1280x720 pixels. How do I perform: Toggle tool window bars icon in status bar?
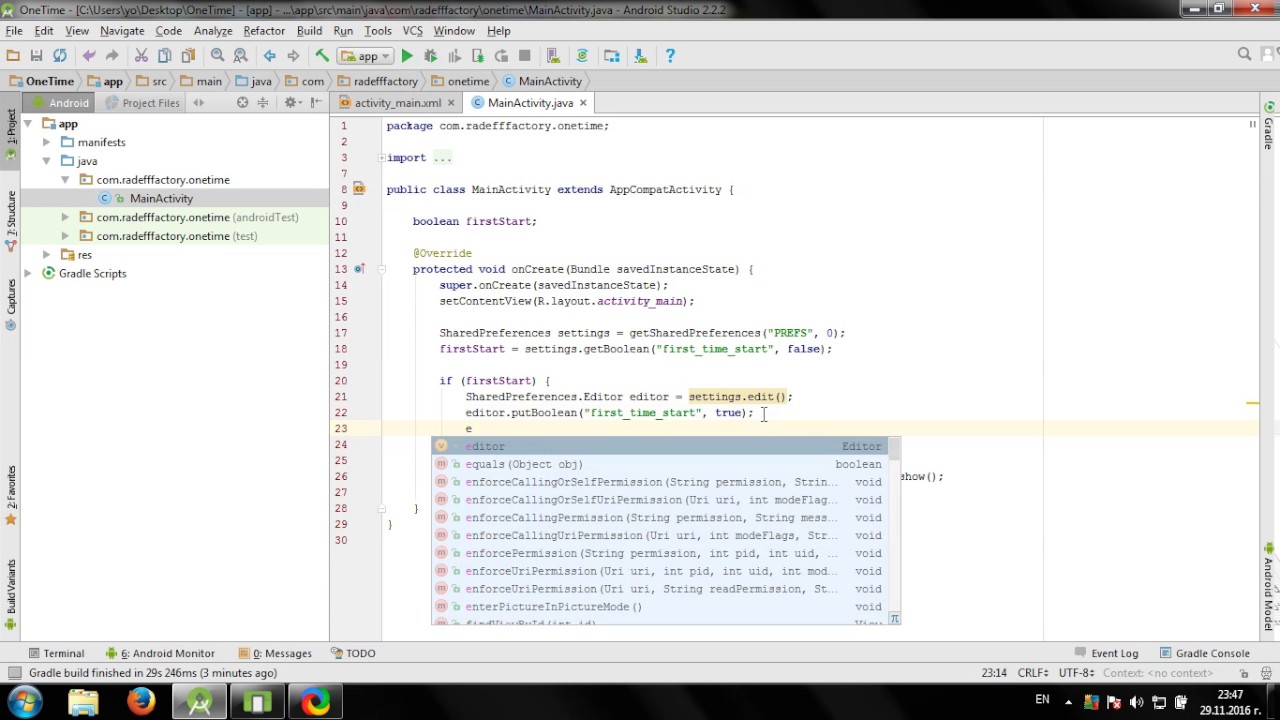click(13, 673)
